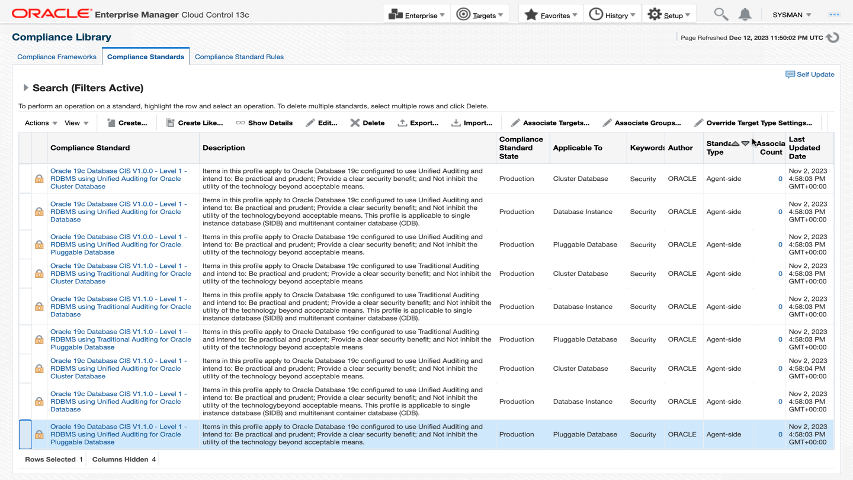The width and height of the screenshot is (853, 480).
Task: Click the Delete button
Action: pyautogui.click(x=367, y=123)
